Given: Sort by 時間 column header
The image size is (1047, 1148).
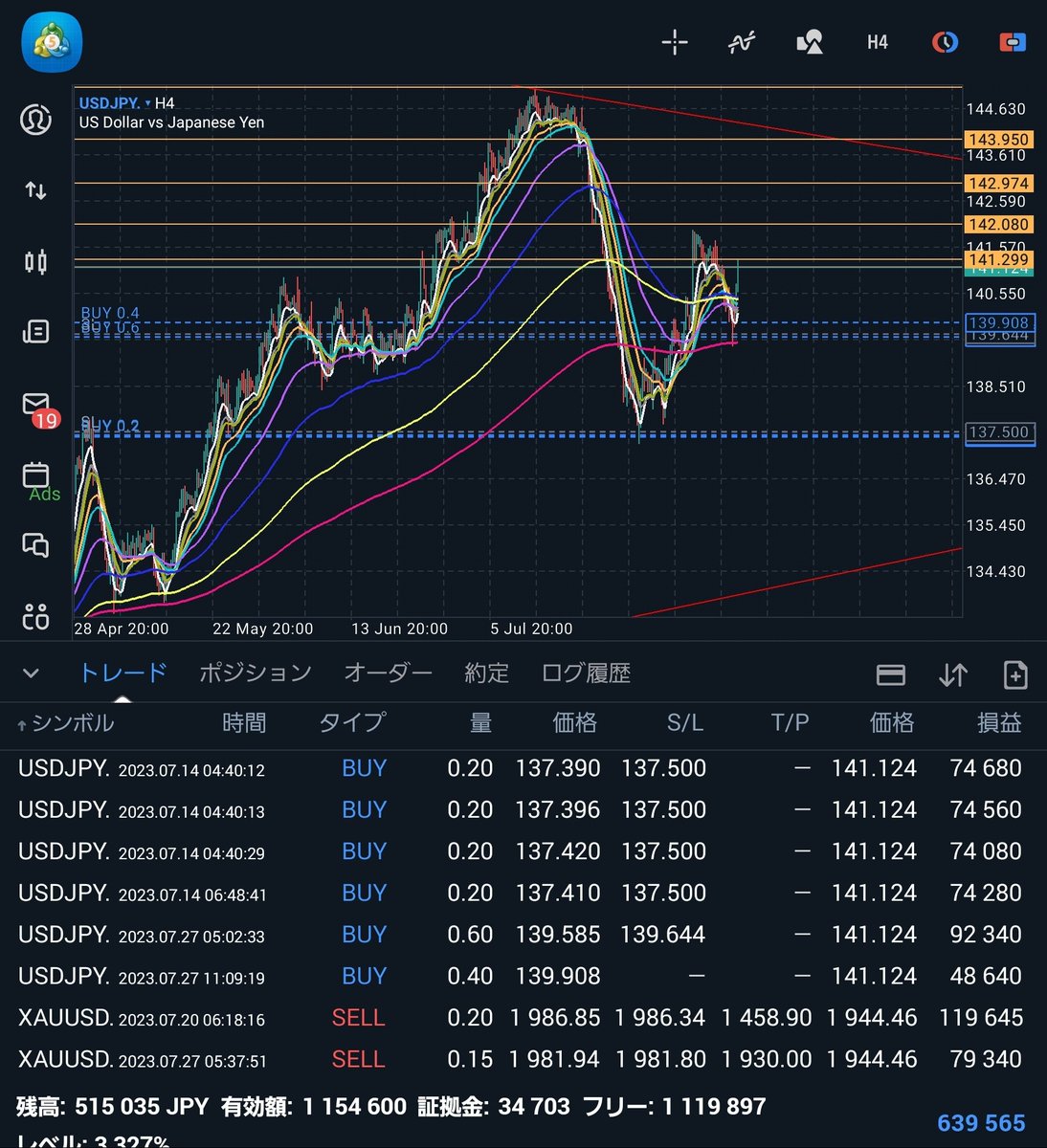Looking at the screenshot, I should (x=244, y=722).
